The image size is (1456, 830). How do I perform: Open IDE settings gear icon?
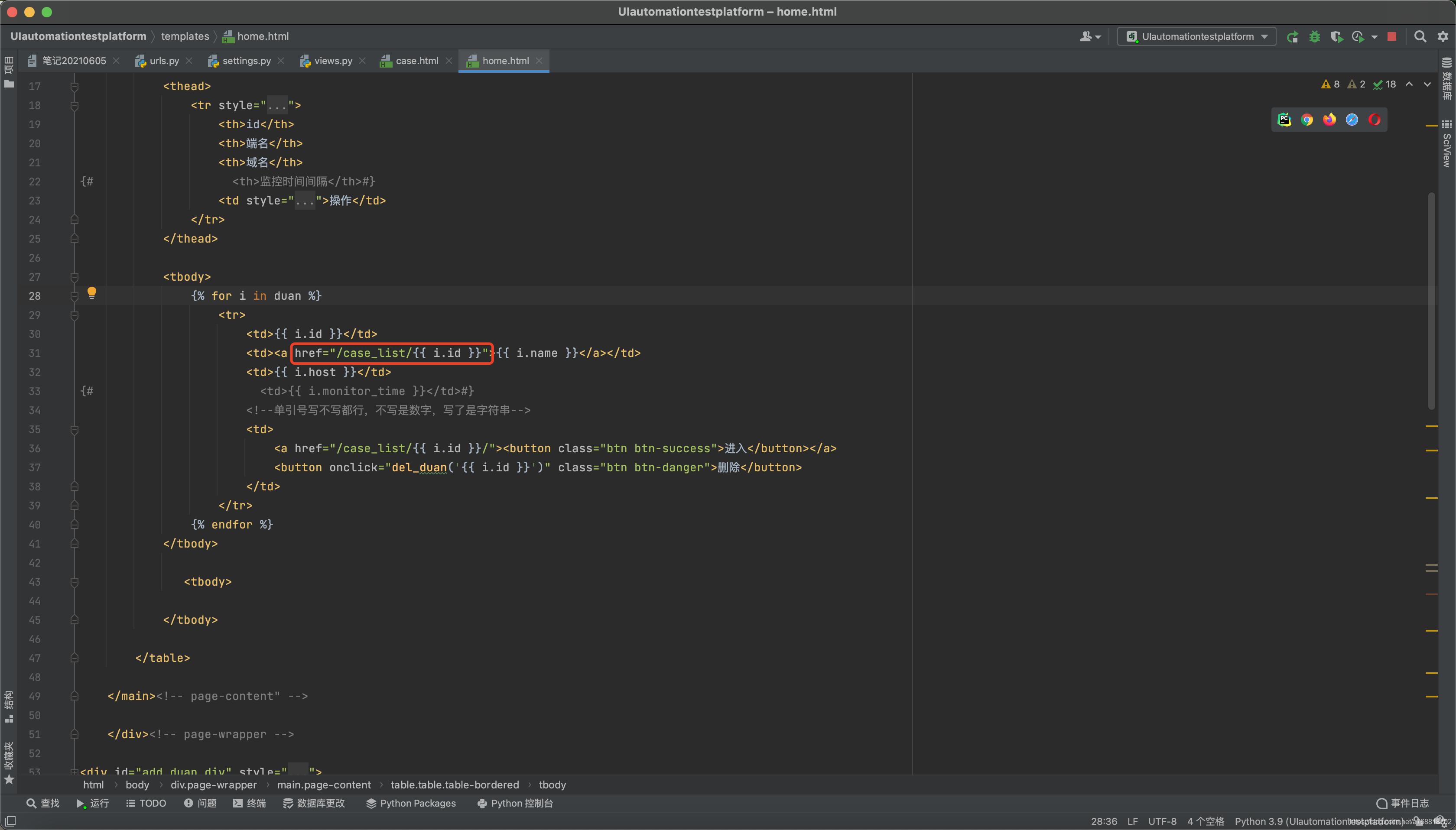[x=1443, y=36]
